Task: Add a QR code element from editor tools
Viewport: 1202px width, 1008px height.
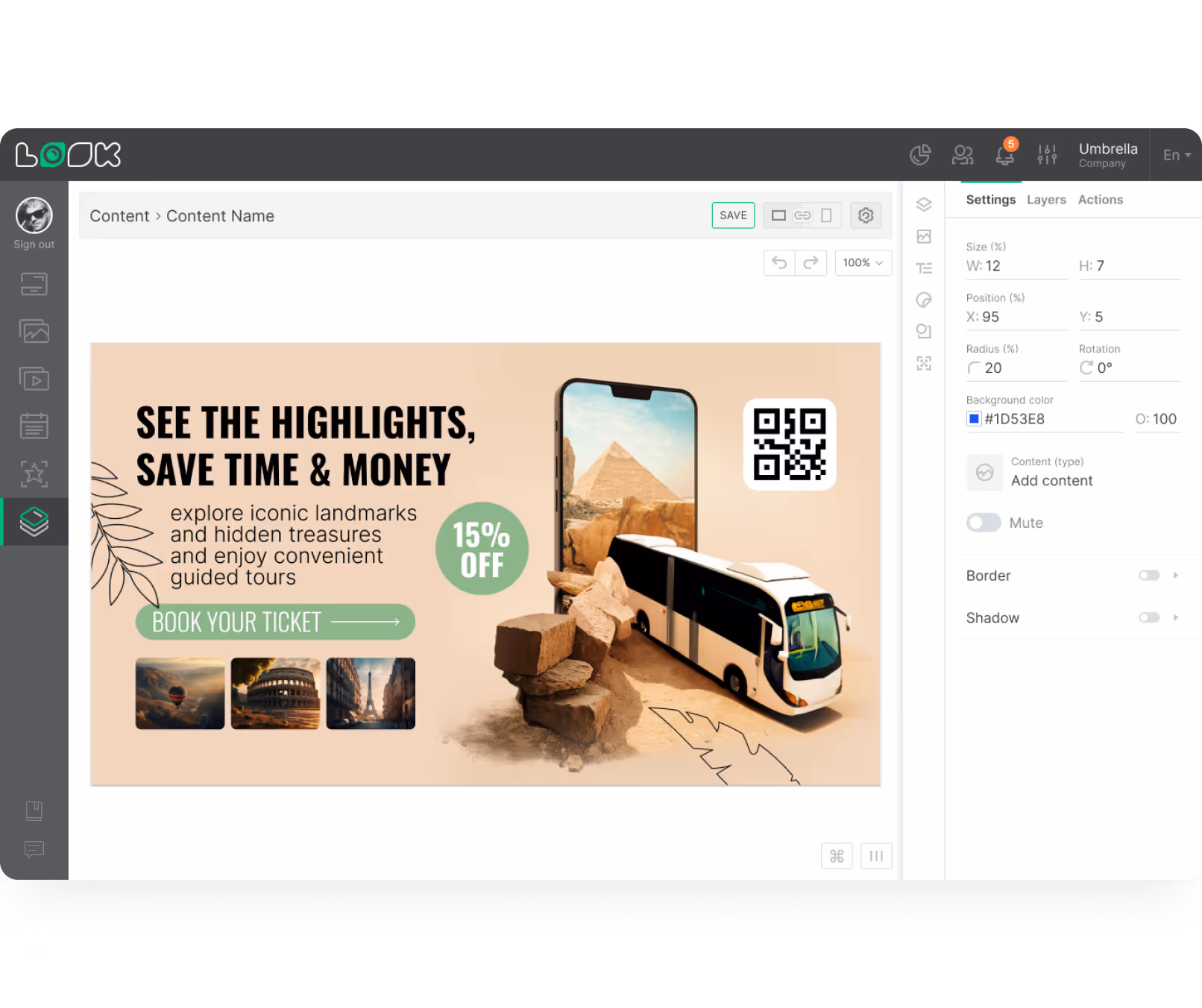Action: [924, 365]
